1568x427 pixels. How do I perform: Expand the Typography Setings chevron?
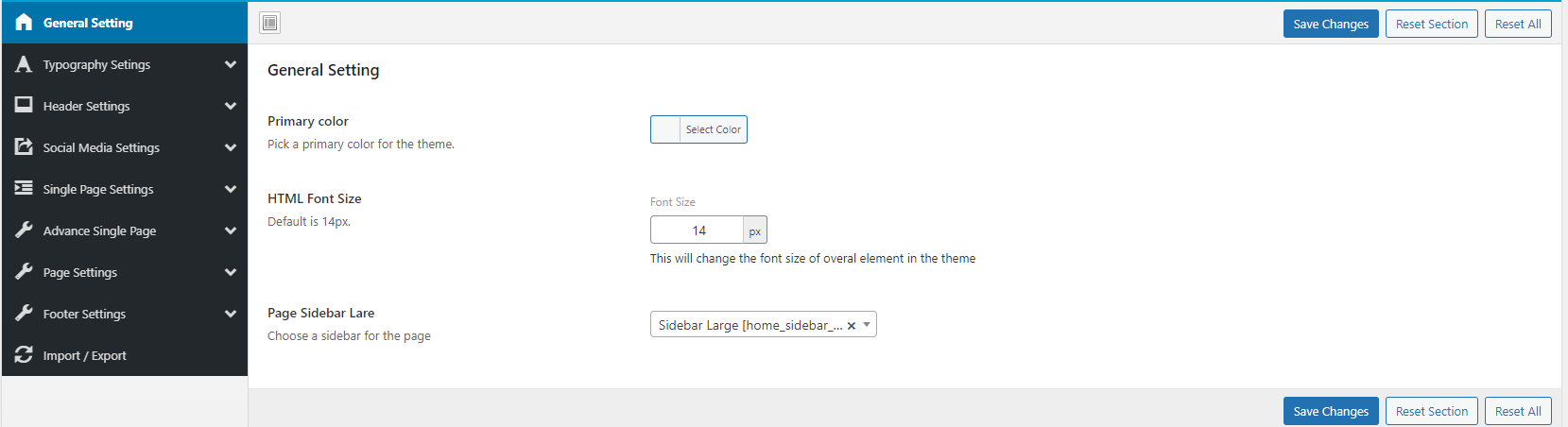click(x=231, y=64)
